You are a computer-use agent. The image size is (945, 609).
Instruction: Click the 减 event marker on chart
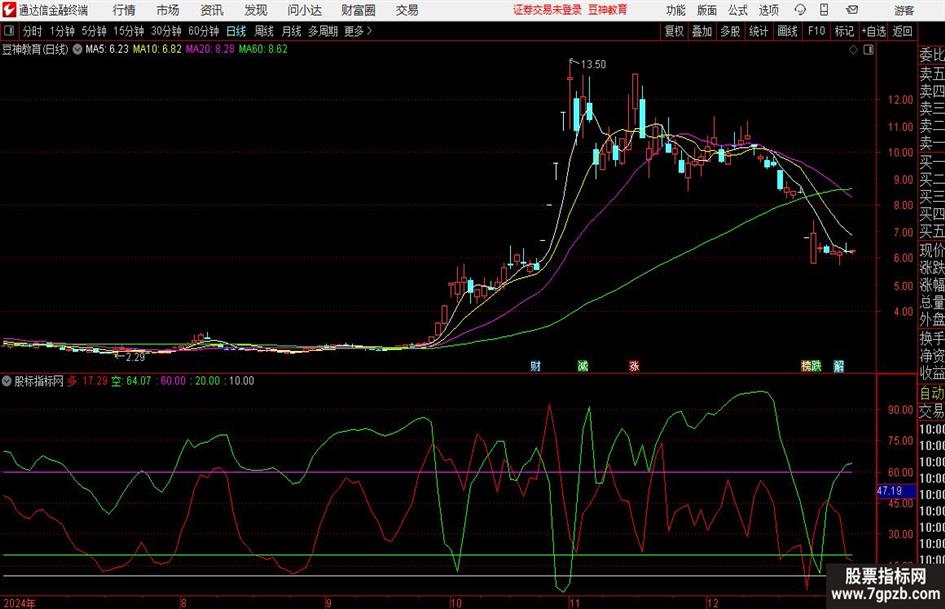click(x=583, y=365)
